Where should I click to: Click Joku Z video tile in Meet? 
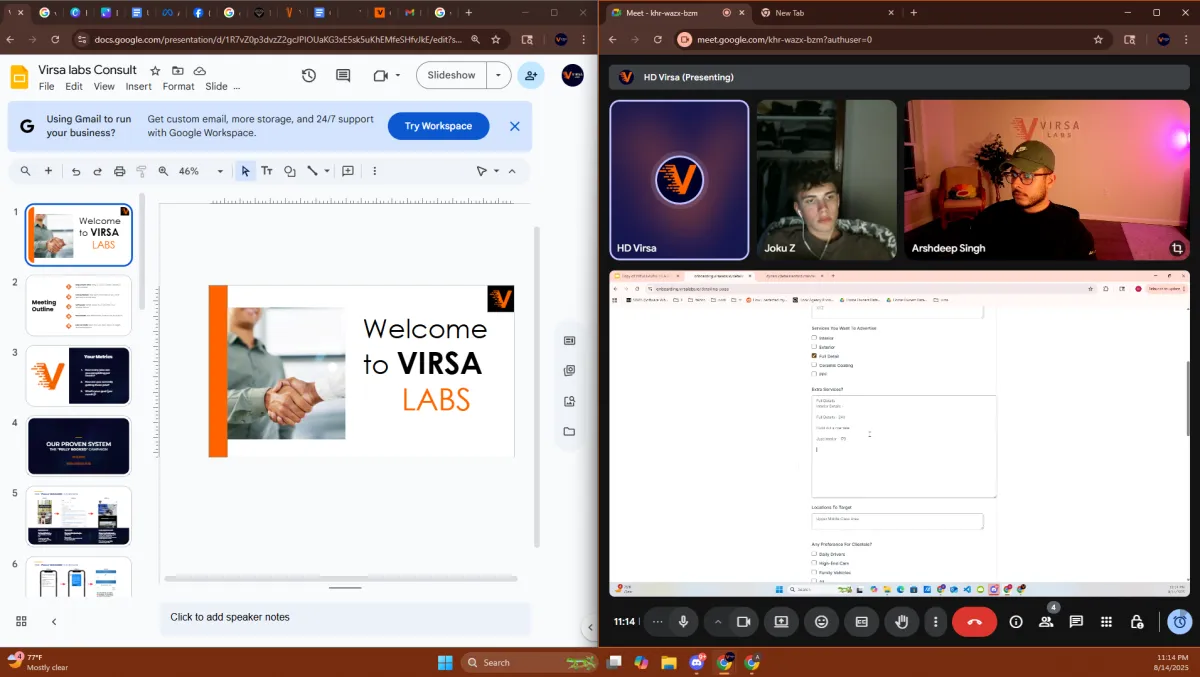(826, 180)
